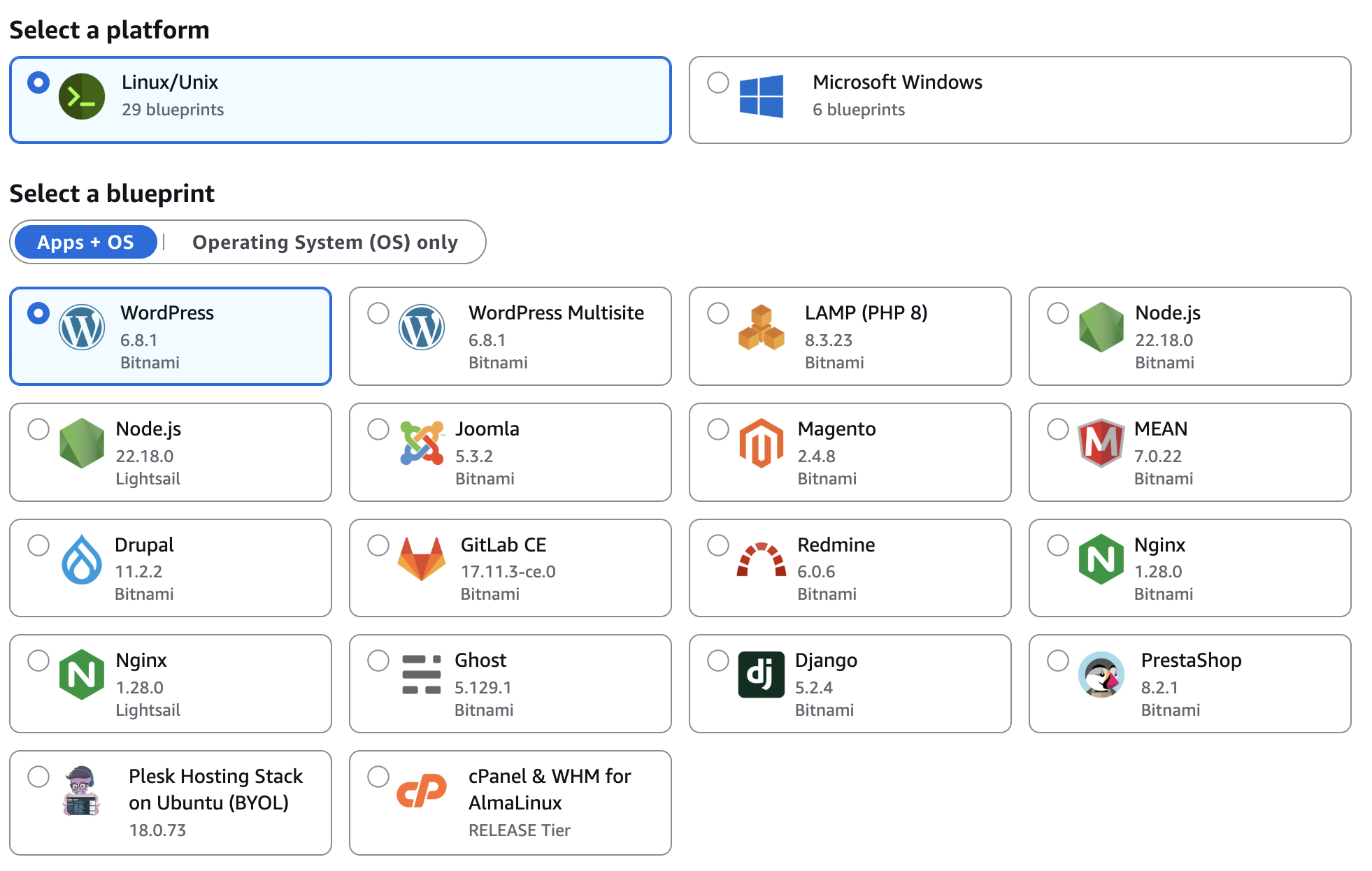1372x871 pixels.
Task: Pick the Lightsail Nginx 1.28.0 blueprint card
Action: point(170,684)
